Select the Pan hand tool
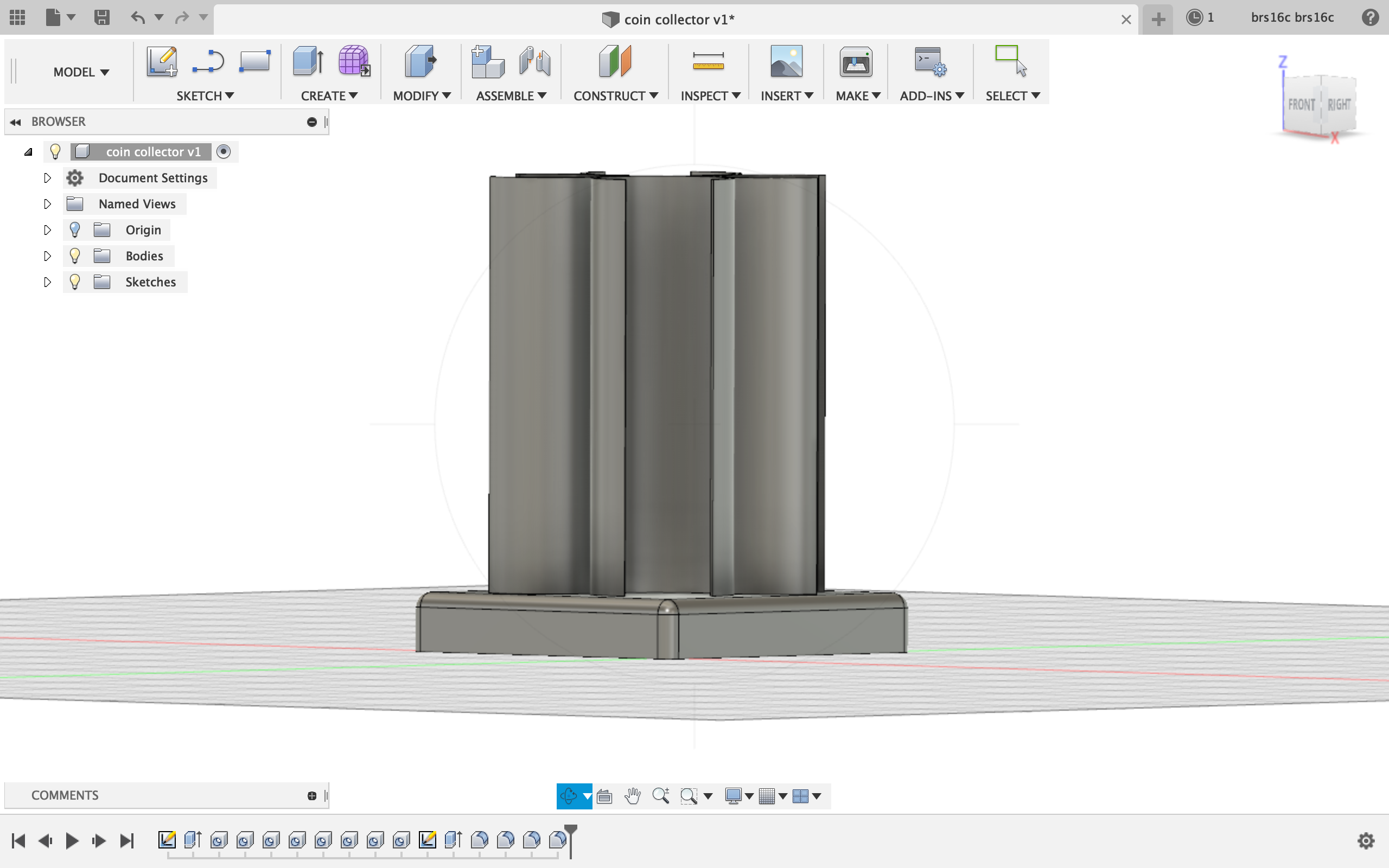Viewport: 1389px width, 868px height. (x=633, y=796)
